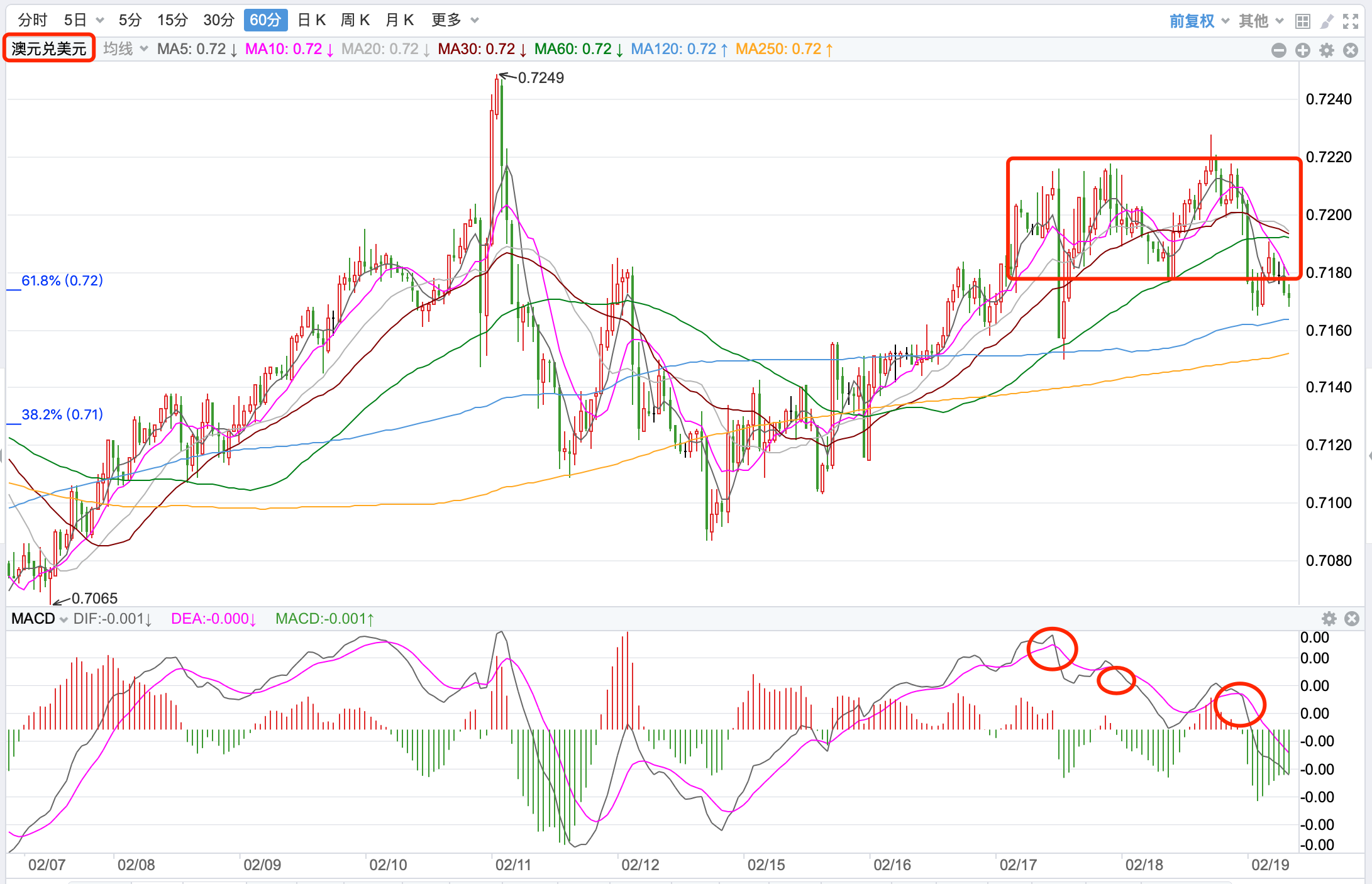Open the grid layout icon
The height and width of the screenshot is (884, 1372).
pos(1303,21)
